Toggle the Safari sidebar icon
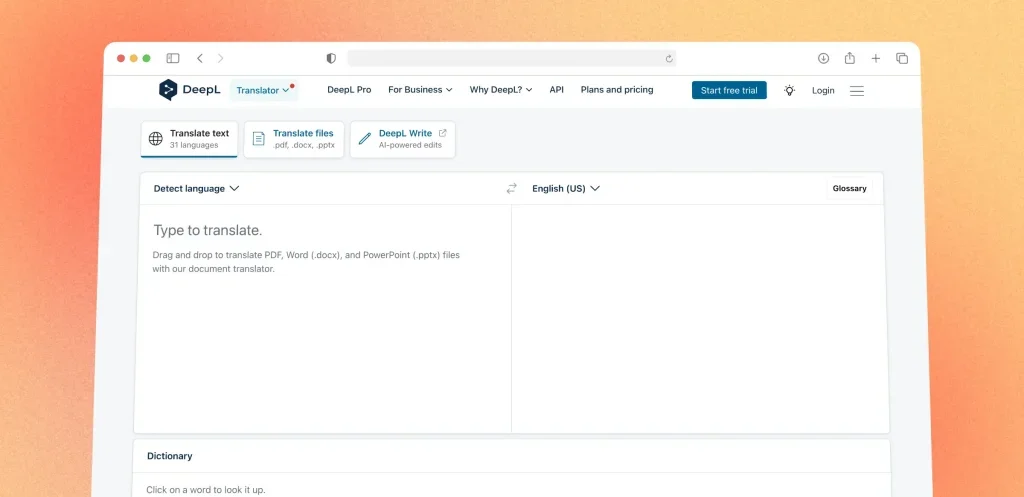 (x=173, y=58)
